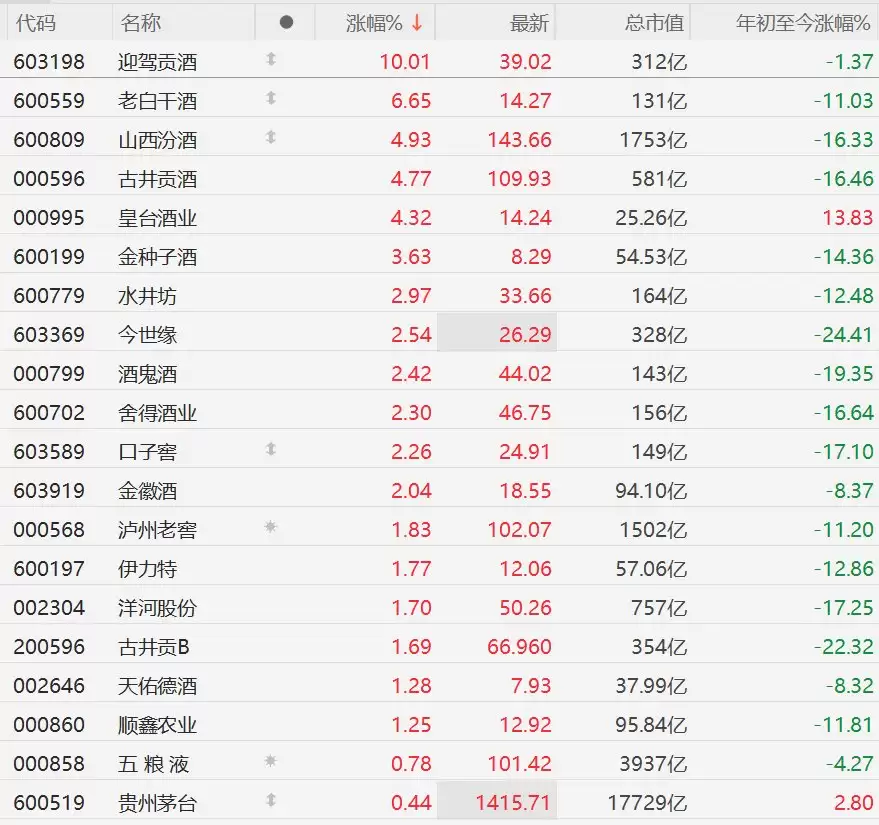Image resolution: width=879 pixels, height=825 pixels.
Task: Open stock 皇台酒业 by its name
Action: click(x=157, y=217)
